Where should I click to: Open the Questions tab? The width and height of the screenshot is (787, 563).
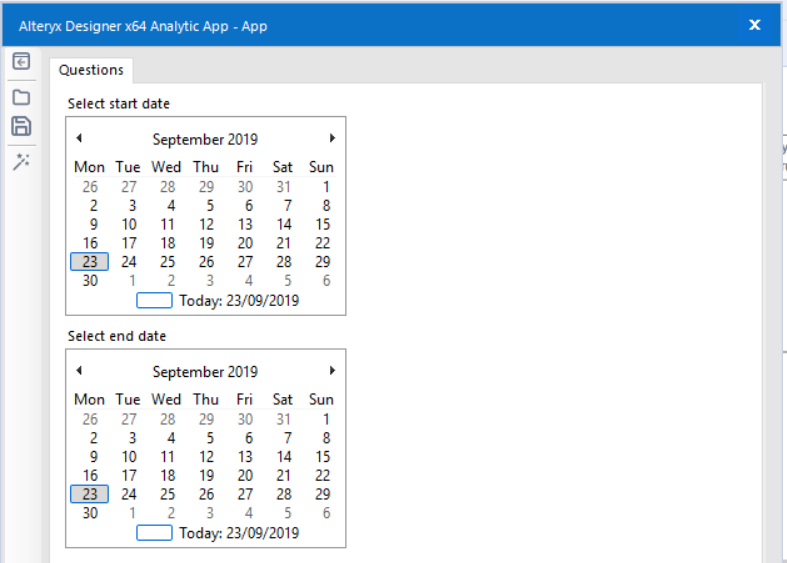(x=91, y=70)
